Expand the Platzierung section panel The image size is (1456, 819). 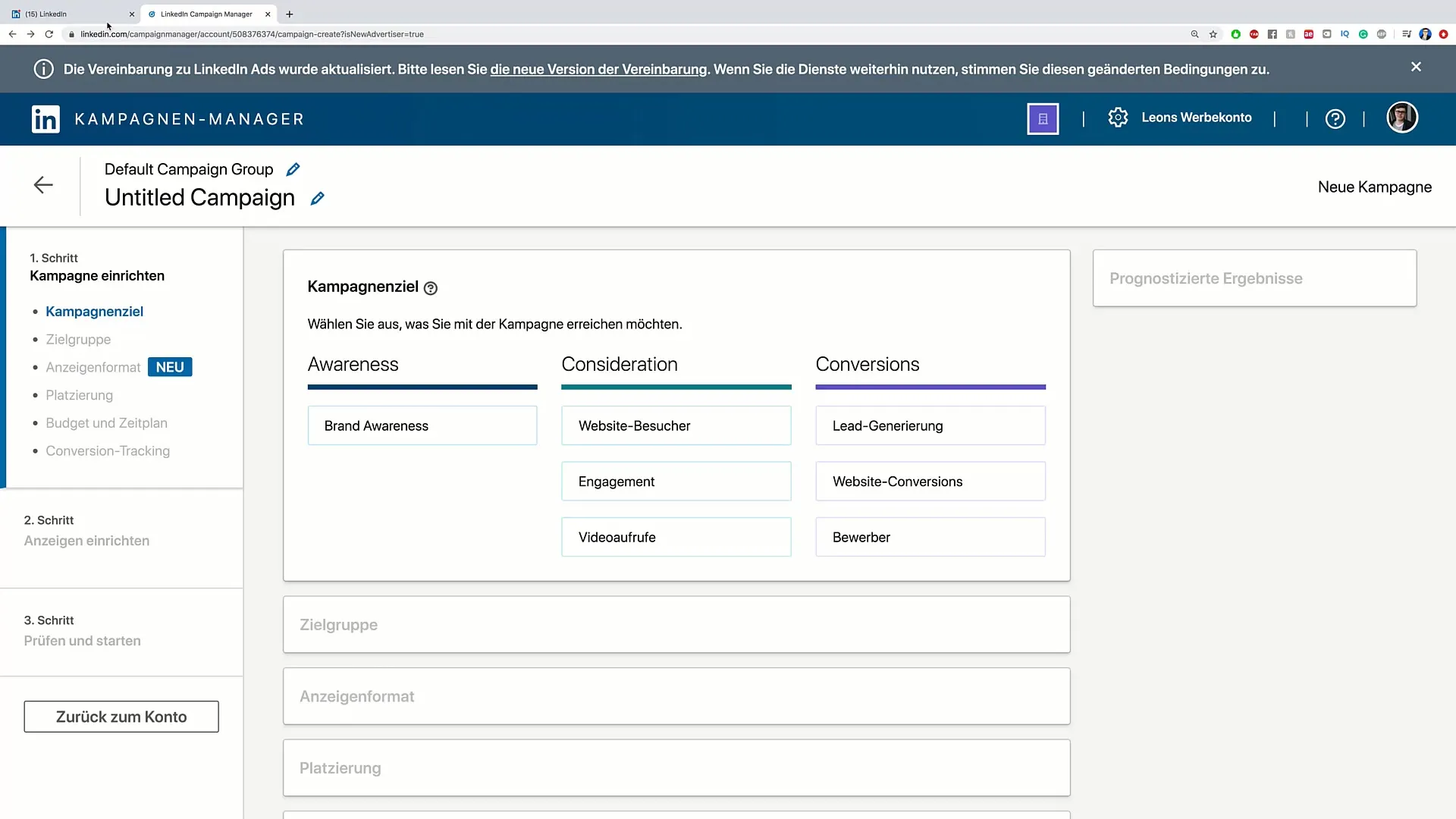[x=676, y=768]
